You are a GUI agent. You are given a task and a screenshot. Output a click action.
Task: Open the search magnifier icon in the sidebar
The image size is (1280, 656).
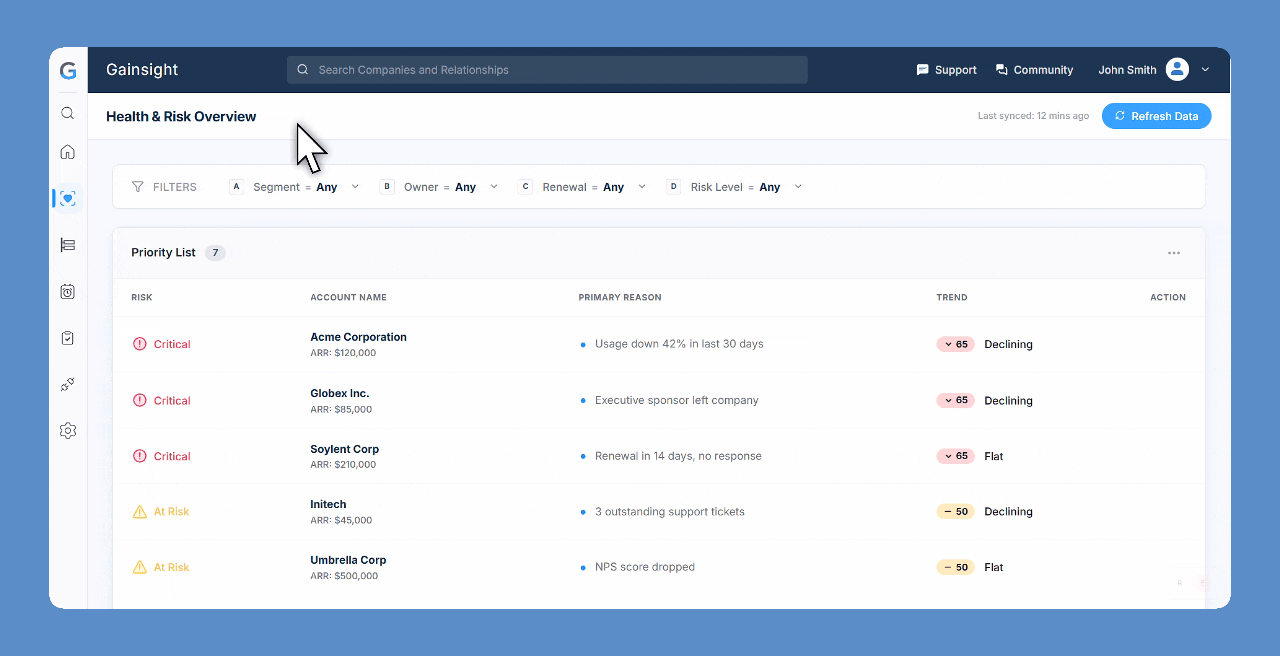tap(67, 113)
